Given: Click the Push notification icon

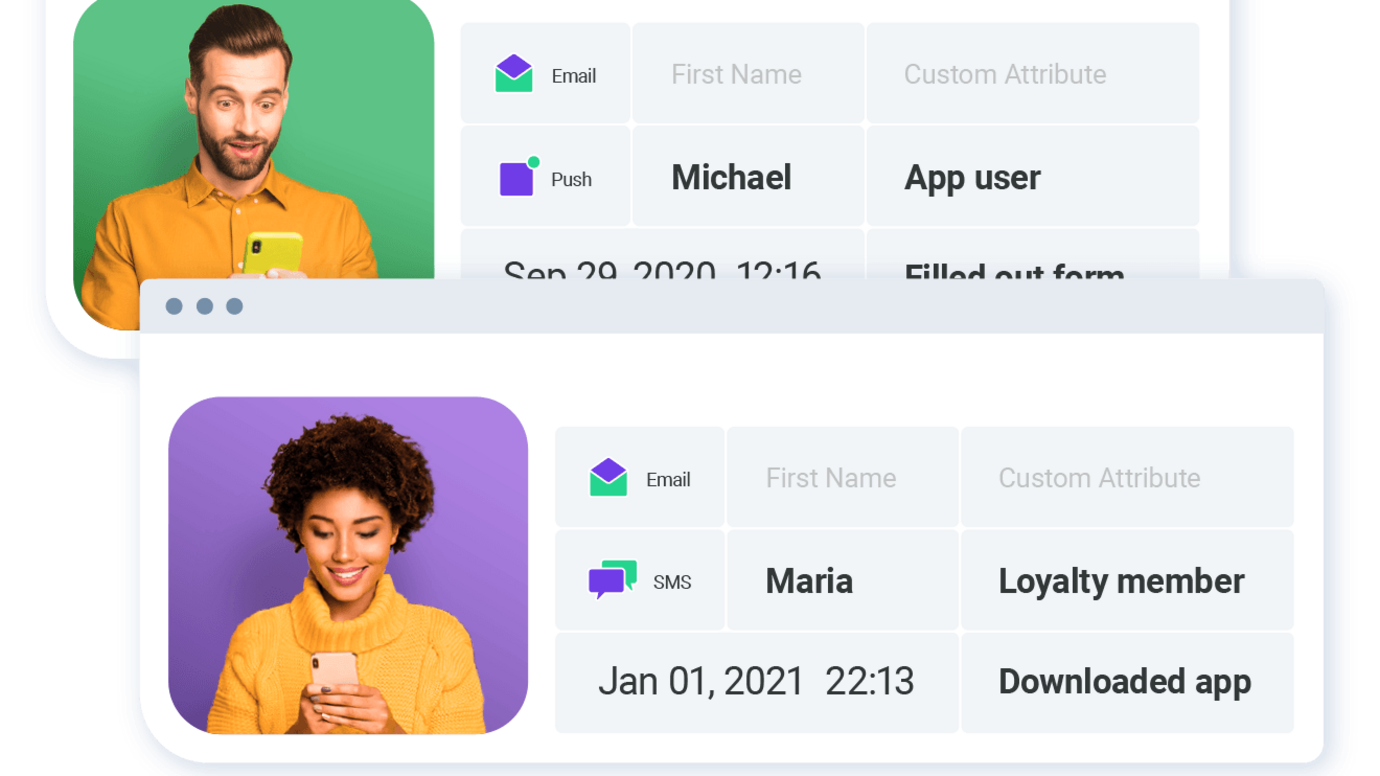Looking at the screenshot, I should (x=517, y=178).
